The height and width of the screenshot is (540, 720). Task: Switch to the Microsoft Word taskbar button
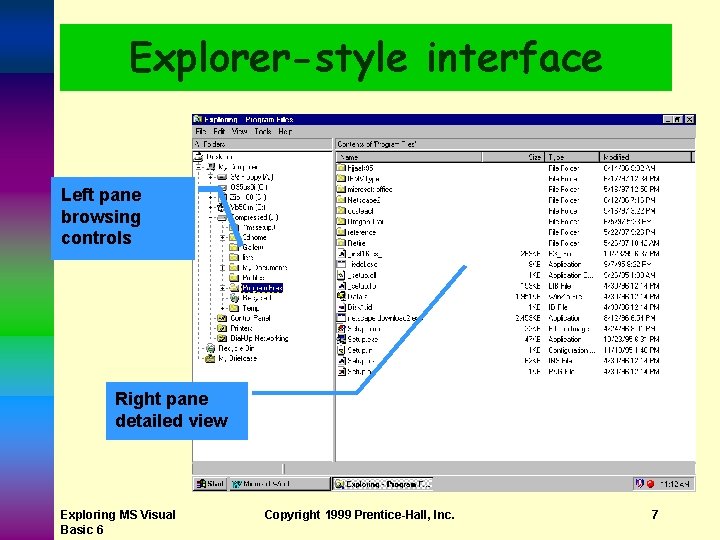tap(279, 484)
